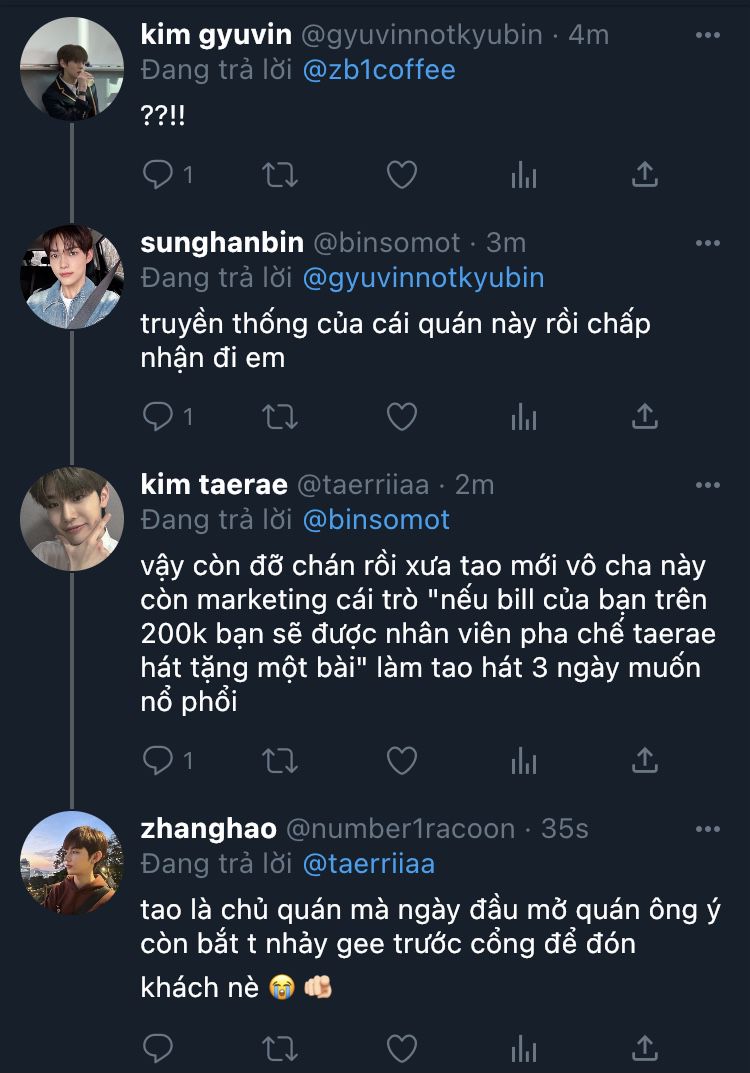Open kim gyuvin's profile picture
The width and height of the screenshot is (750, 1073).
pyautogui.click(x=72, y=68)
